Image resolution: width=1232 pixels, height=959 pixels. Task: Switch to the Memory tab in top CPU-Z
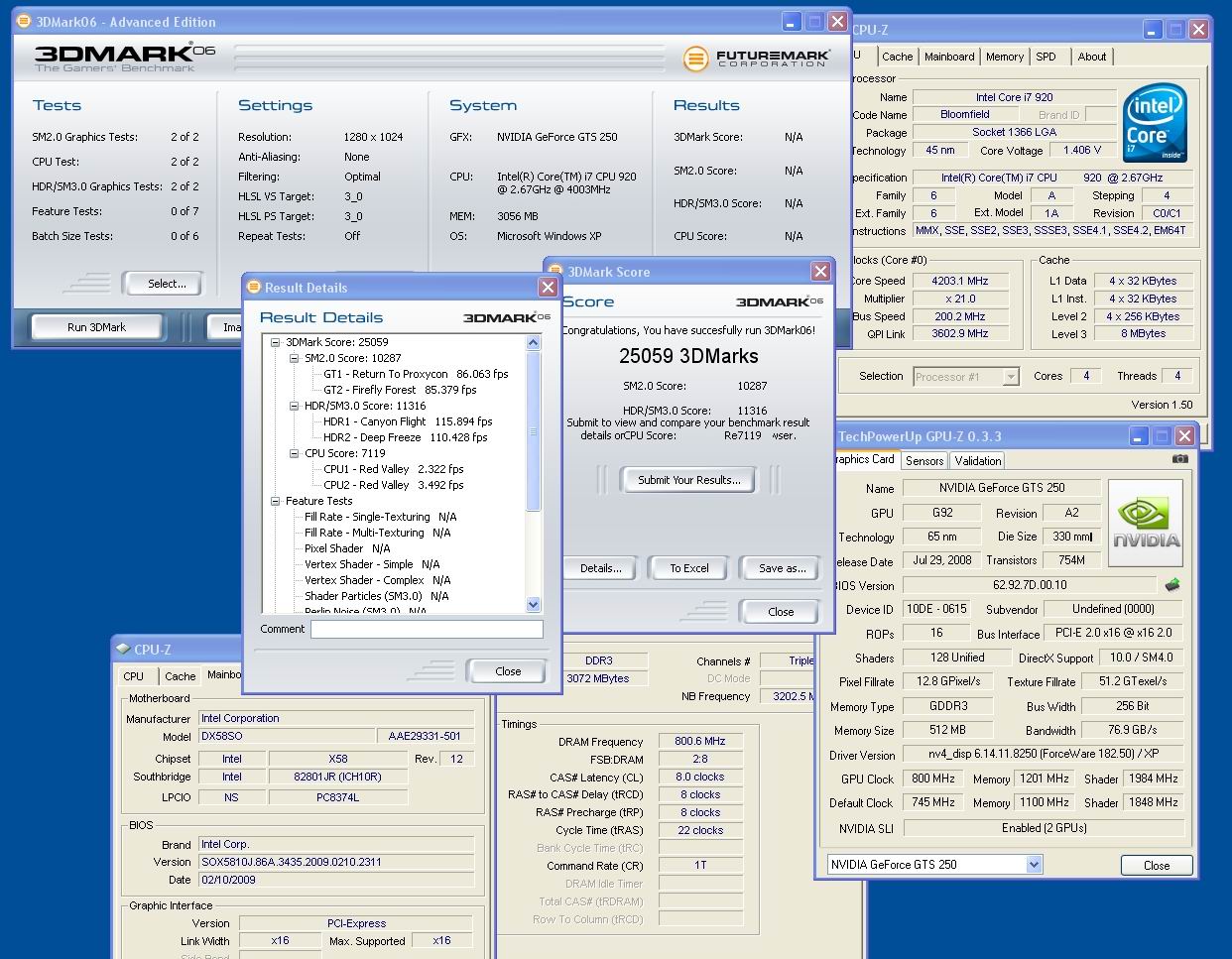tap(1004, 57)
